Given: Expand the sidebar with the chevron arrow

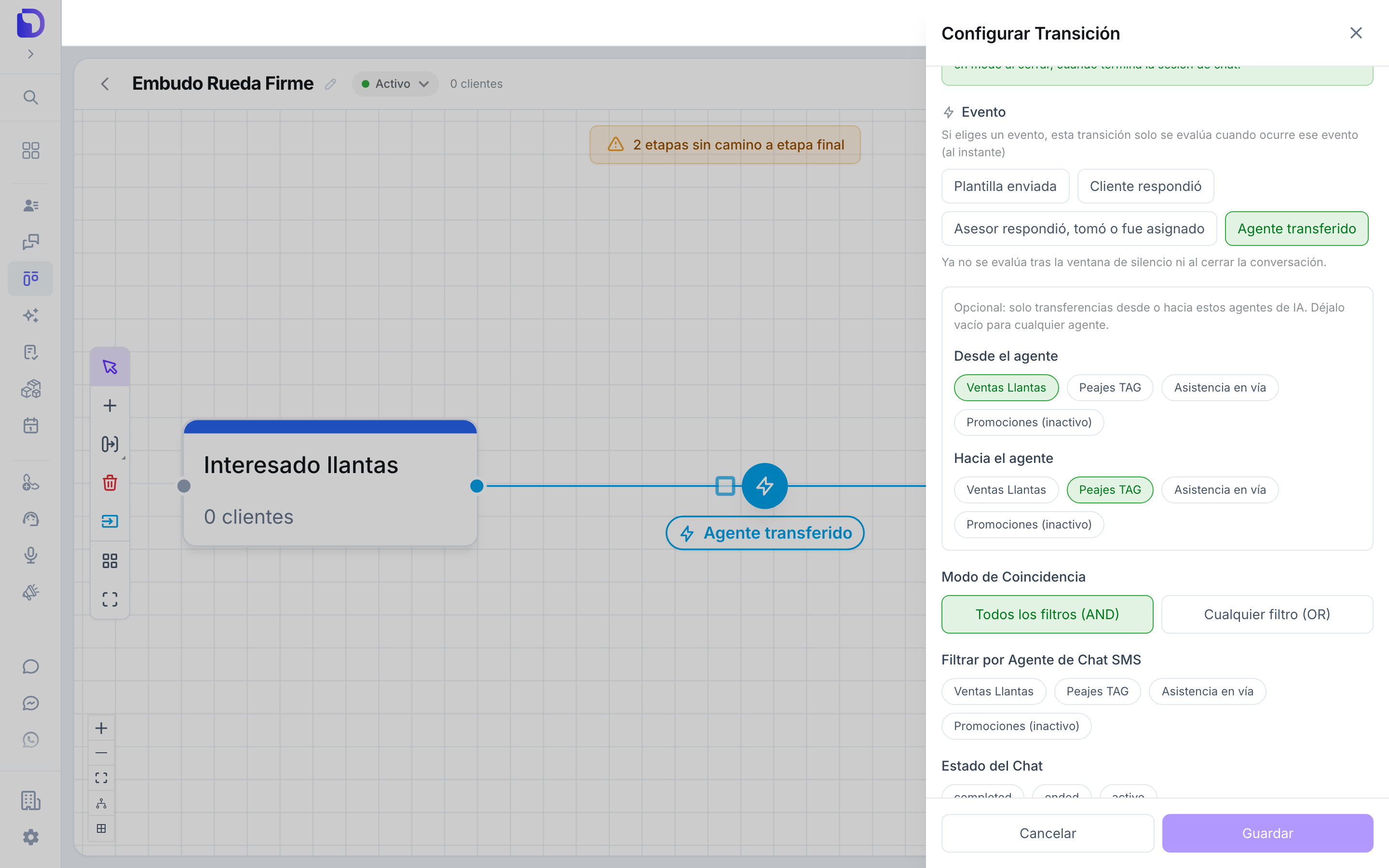Looking at the screenshot, I should (x=30, y=54).
